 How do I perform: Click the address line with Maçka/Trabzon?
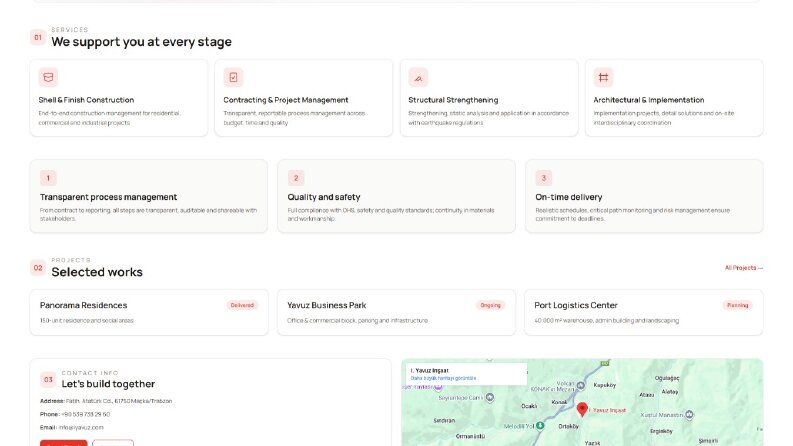coord(106,401)
